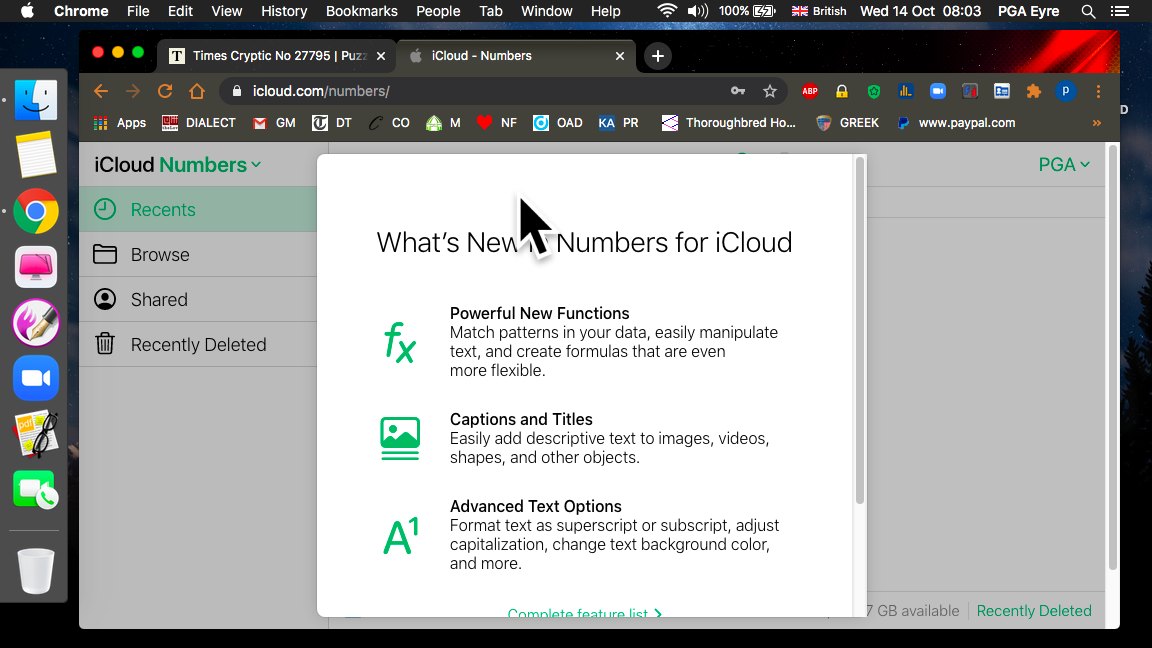Image resolution: width=1152 pixels, height=648 pixels.
Task: Open the PDF glasses app in Dock
Action: tap(35, 434)
